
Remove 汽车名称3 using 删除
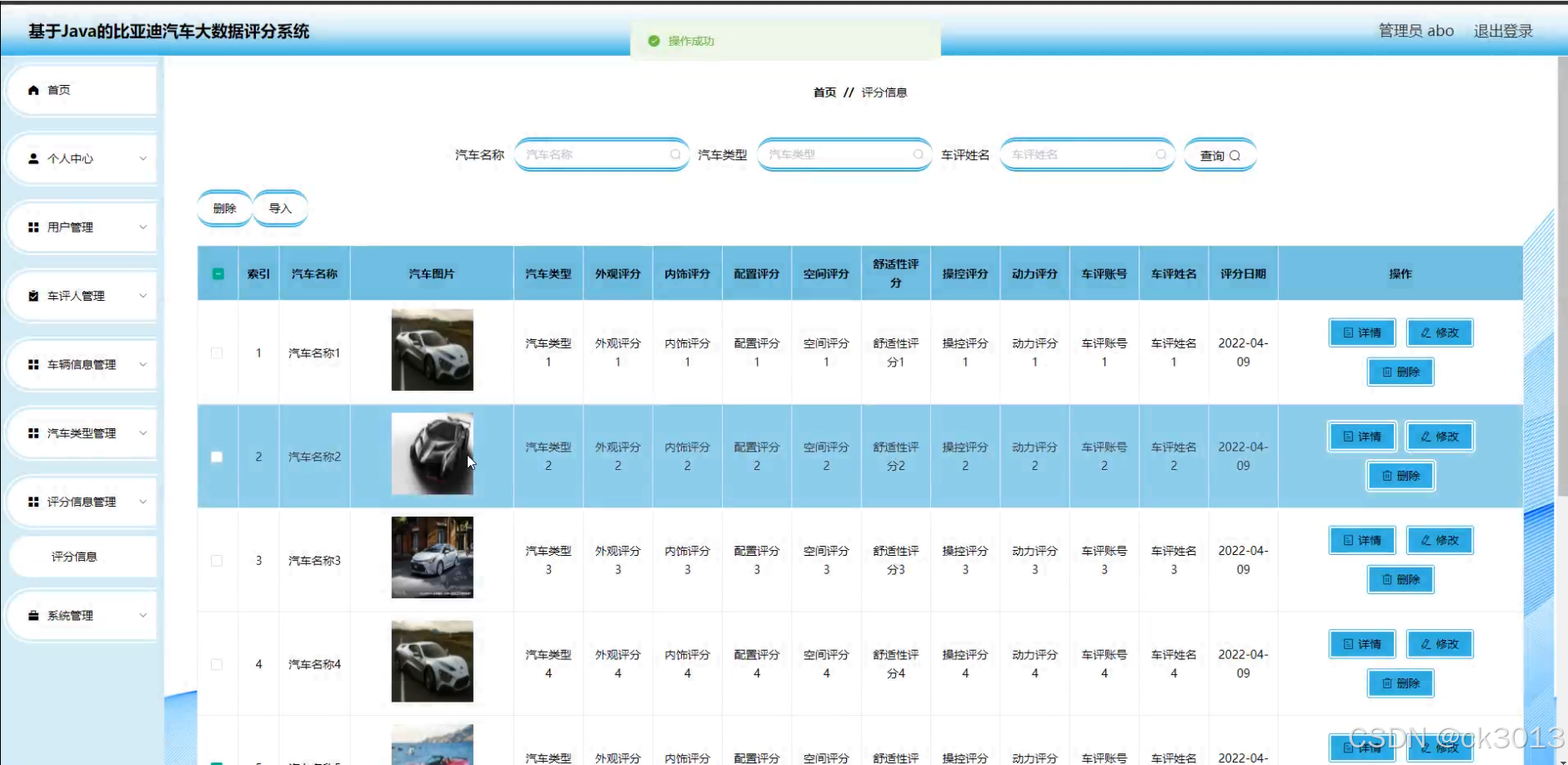[1400, 579]
